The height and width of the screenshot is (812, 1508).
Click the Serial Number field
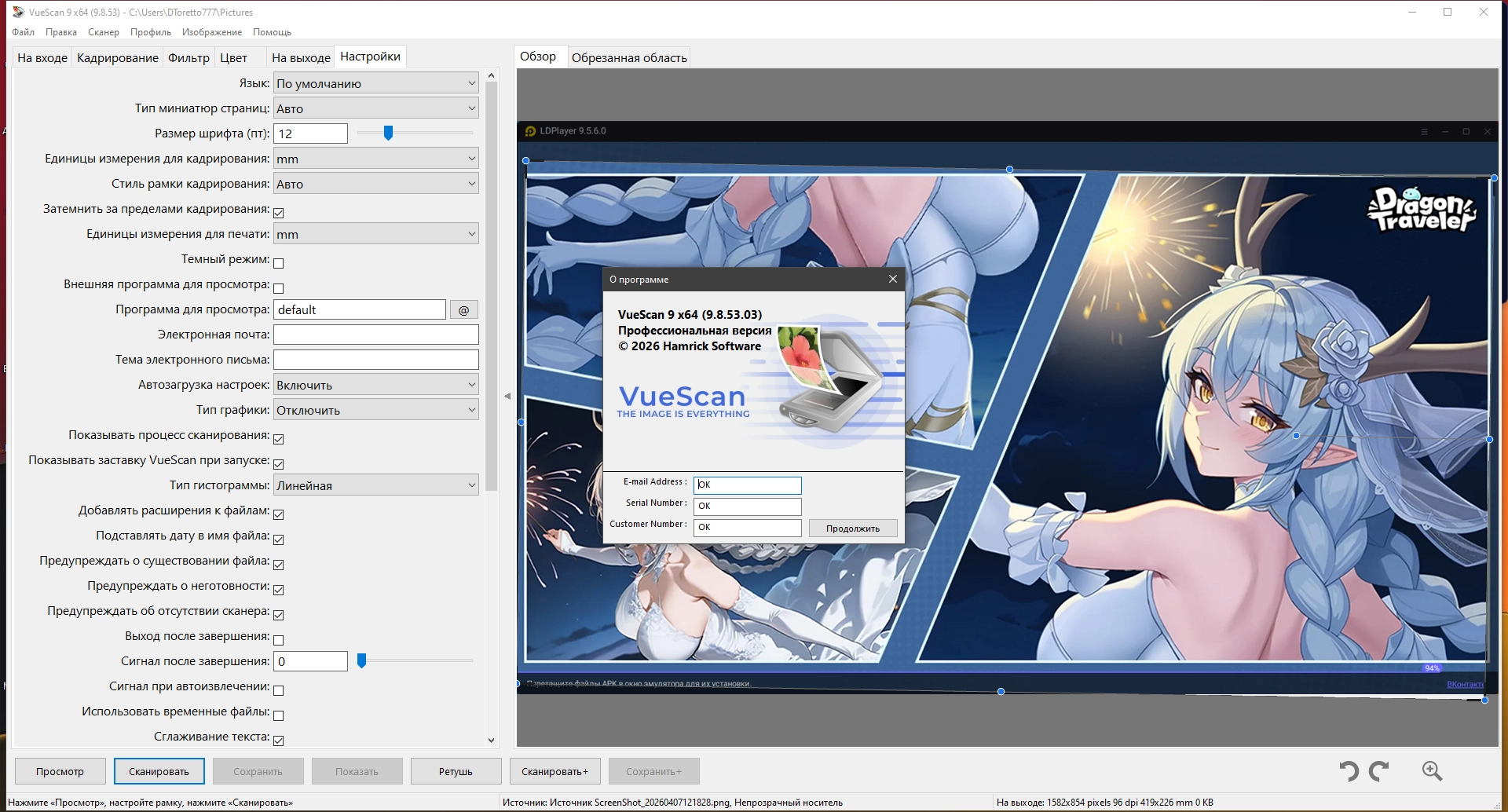coord(748,507)
